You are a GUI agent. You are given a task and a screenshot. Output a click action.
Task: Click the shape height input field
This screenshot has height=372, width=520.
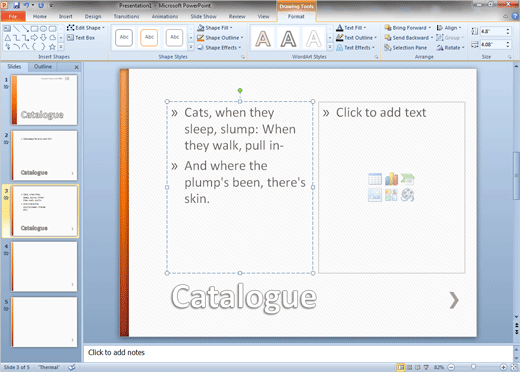tap(492, 31)
